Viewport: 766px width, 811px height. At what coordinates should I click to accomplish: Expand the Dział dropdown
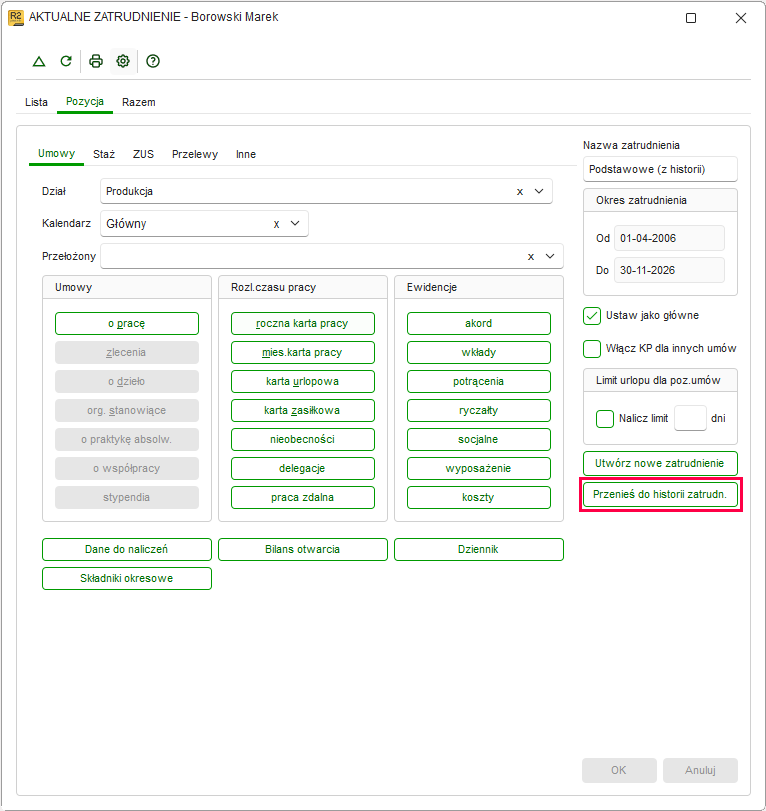539,191
